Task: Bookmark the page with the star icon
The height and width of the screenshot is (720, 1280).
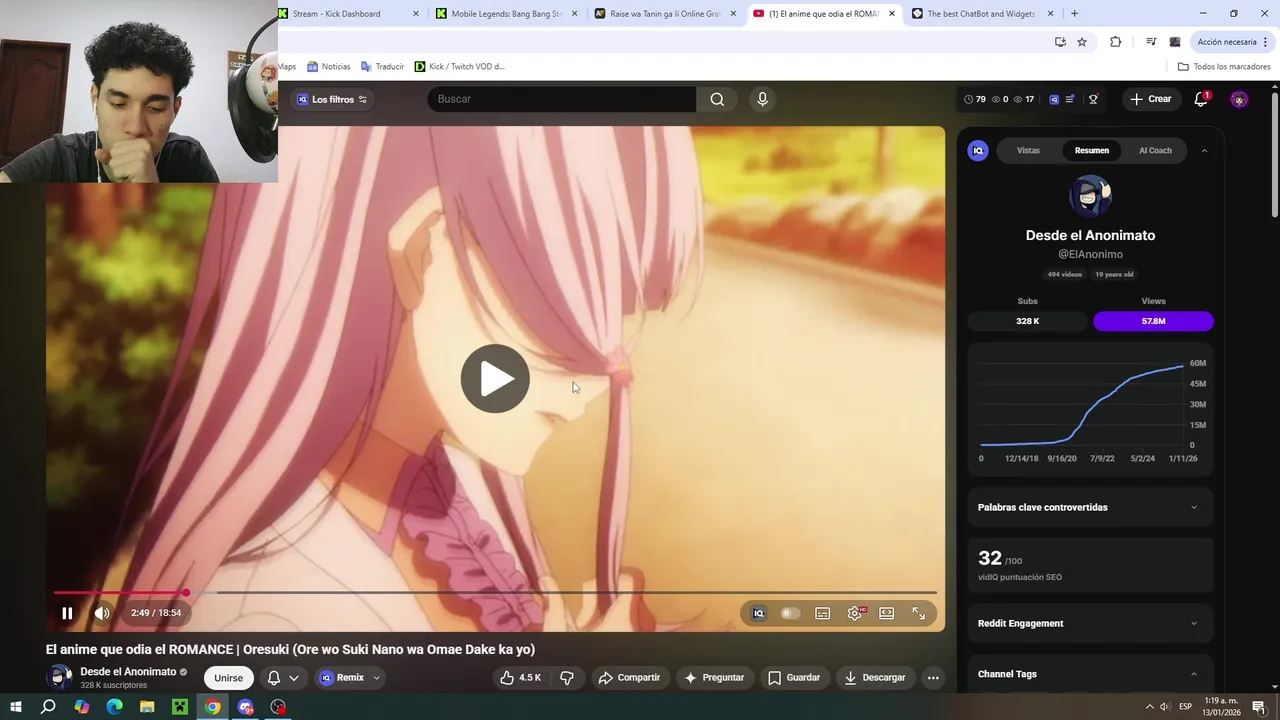Action: pyautogui.click(x=1082, y=42)
